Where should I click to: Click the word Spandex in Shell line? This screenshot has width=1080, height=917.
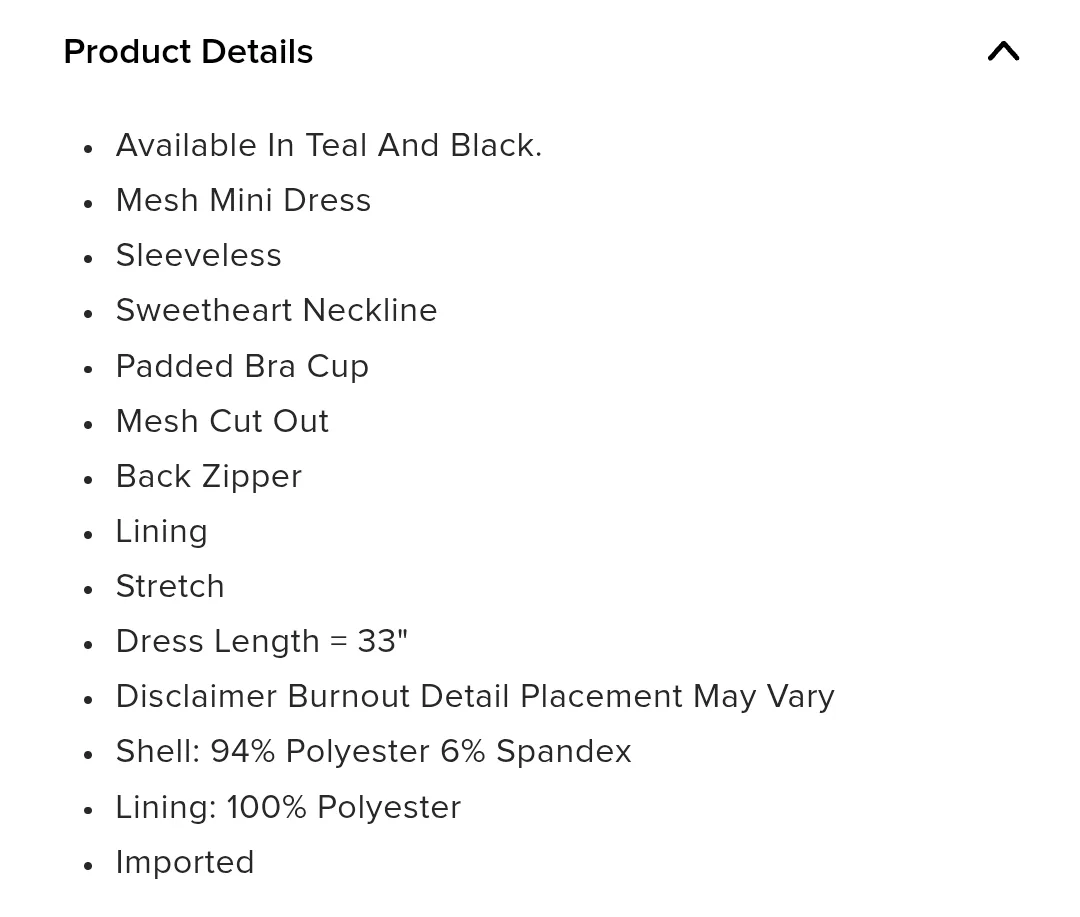(563, 751)
